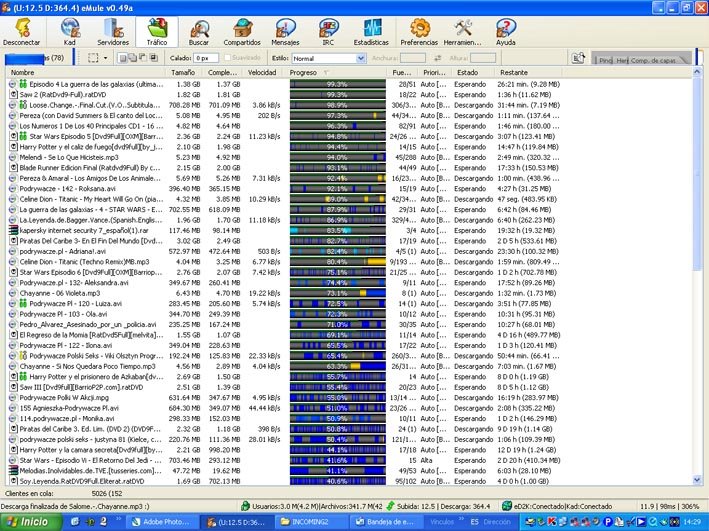
Task: Click the ES language indicator
Action: click(474, 522)
